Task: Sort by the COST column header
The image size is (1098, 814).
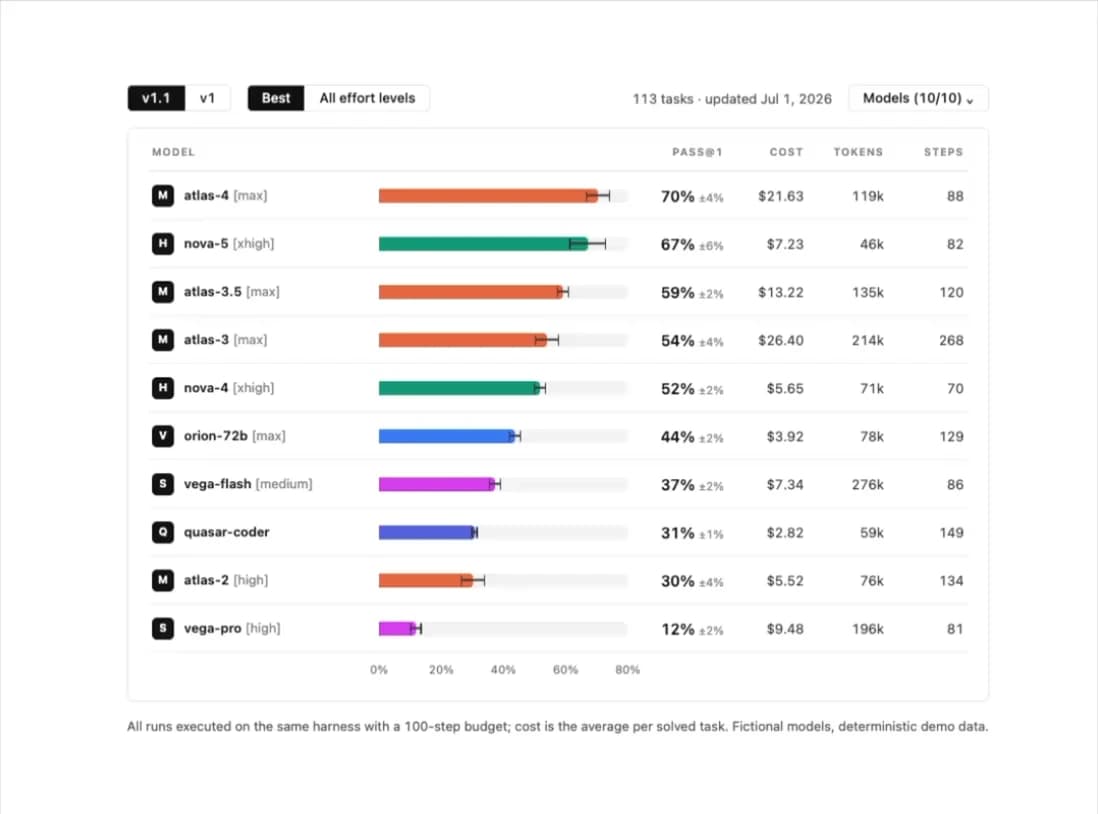Action: click(x=786, y=152)
